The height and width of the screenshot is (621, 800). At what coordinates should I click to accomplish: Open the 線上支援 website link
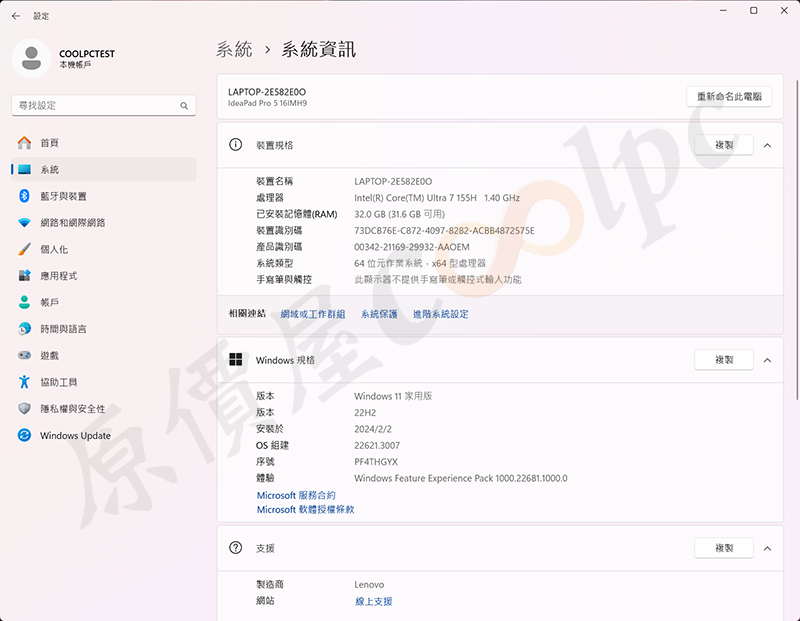click(x=373, y=601)
